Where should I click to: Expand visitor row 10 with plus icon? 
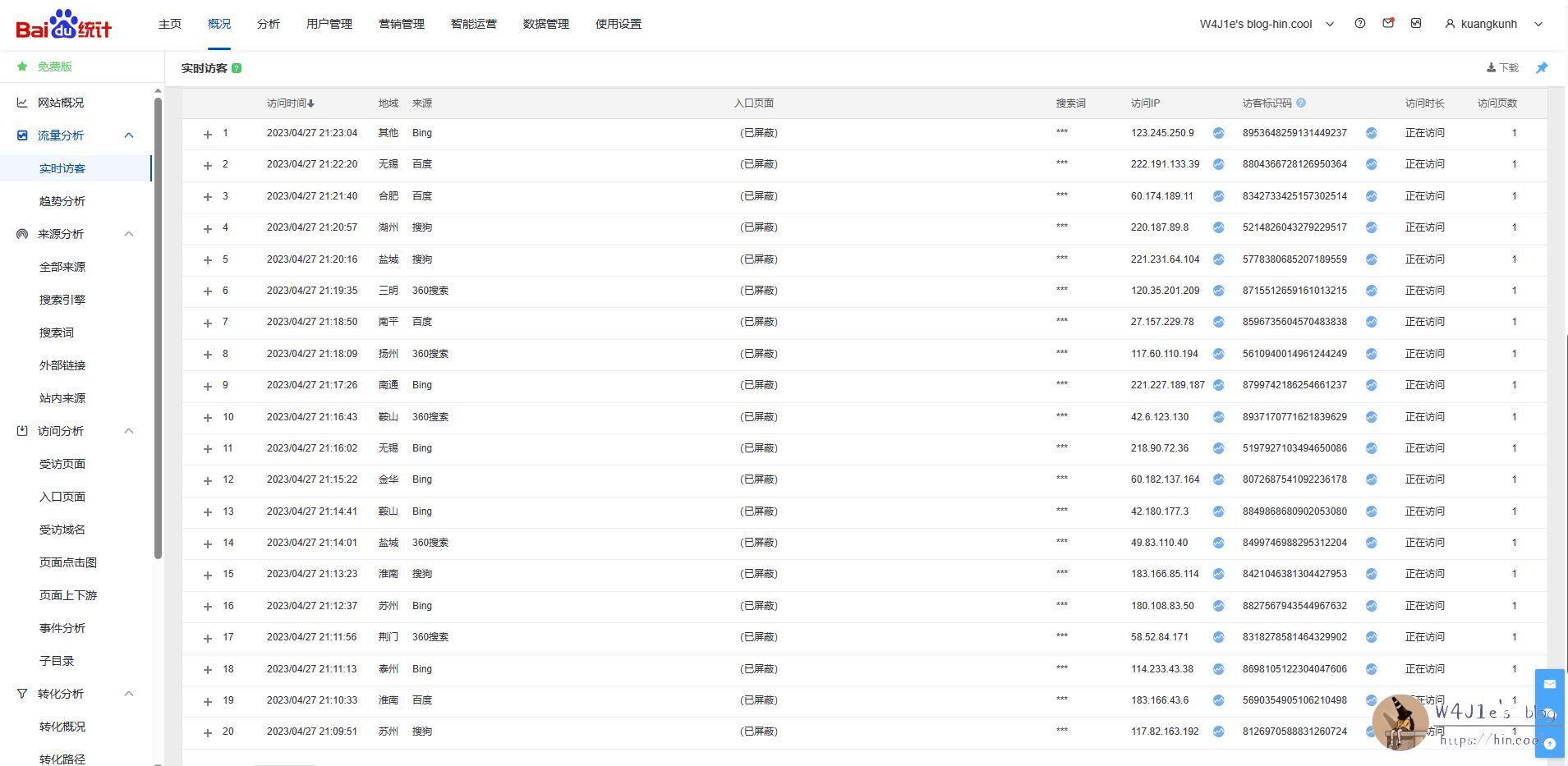(x=208, y=417)
